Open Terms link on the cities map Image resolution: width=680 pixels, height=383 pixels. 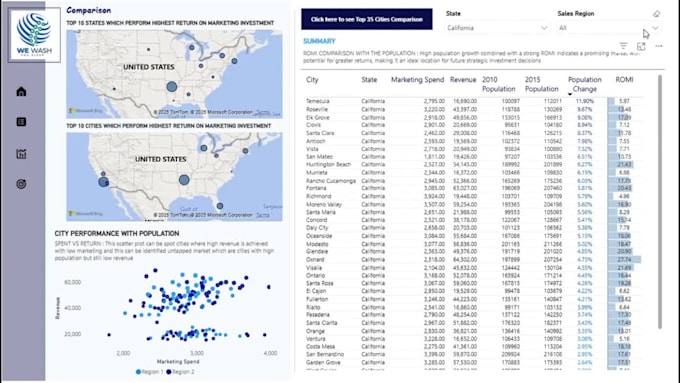coord(262,215)
